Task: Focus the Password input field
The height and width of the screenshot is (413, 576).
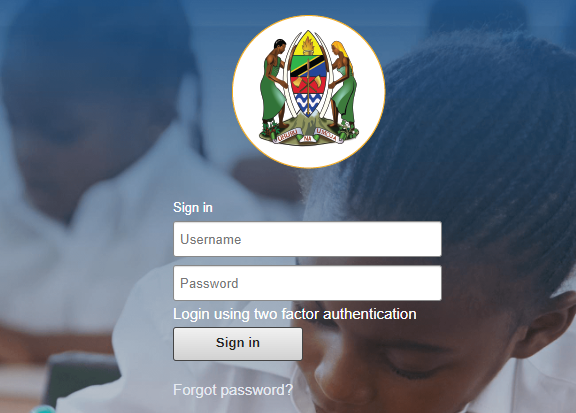Action: 307,283
